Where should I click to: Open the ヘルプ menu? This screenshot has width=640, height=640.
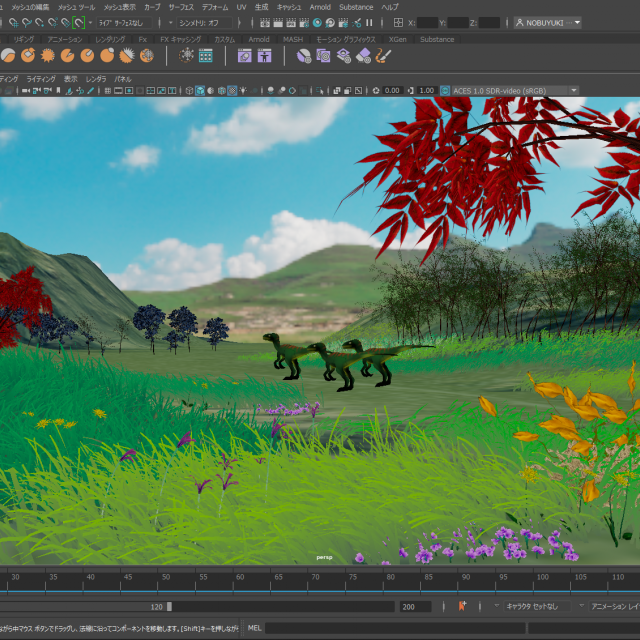tap(390, 7)
